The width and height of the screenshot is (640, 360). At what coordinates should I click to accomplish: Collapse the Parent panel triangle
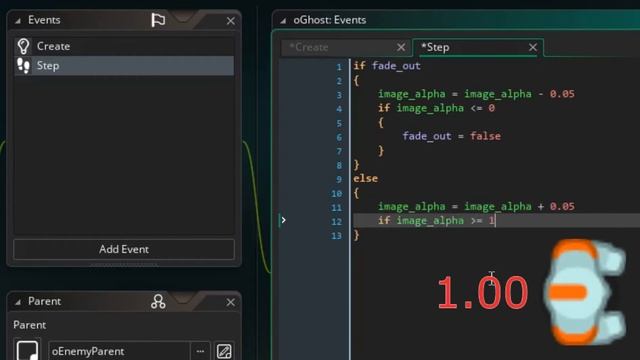point(18,302)
